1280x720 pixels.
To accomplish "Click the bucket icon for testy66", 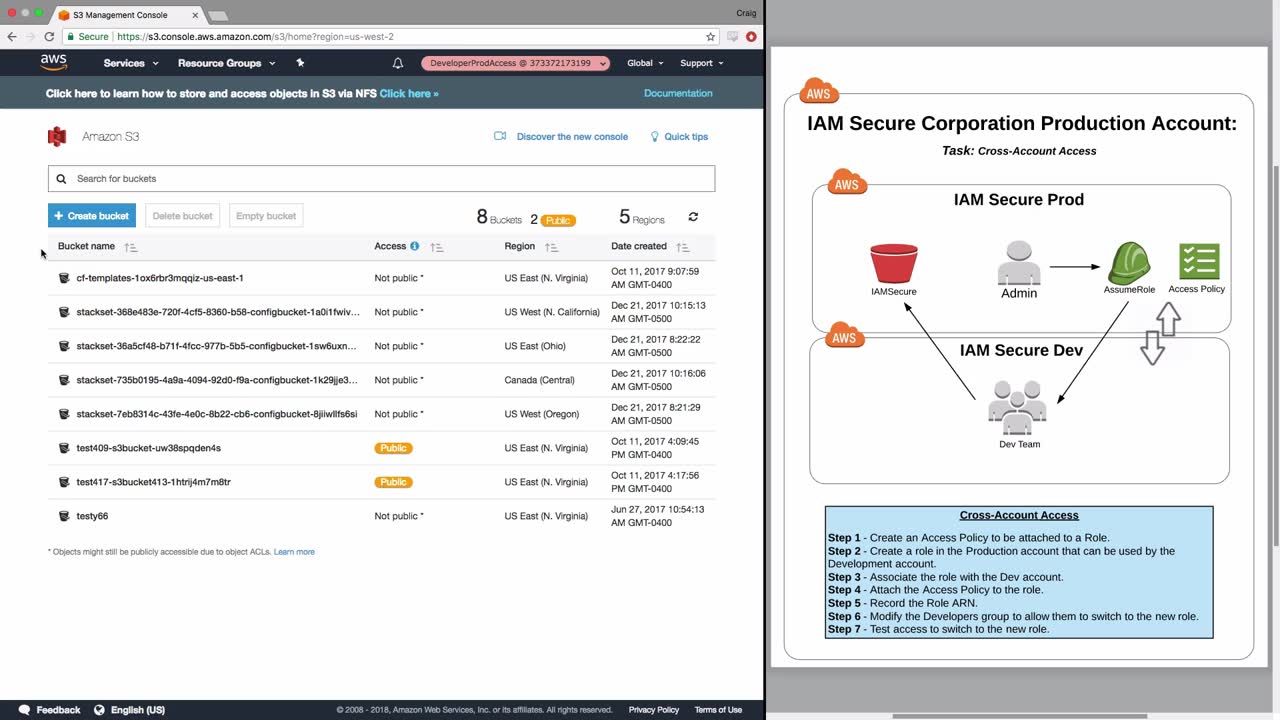I will tap(65, 516).
